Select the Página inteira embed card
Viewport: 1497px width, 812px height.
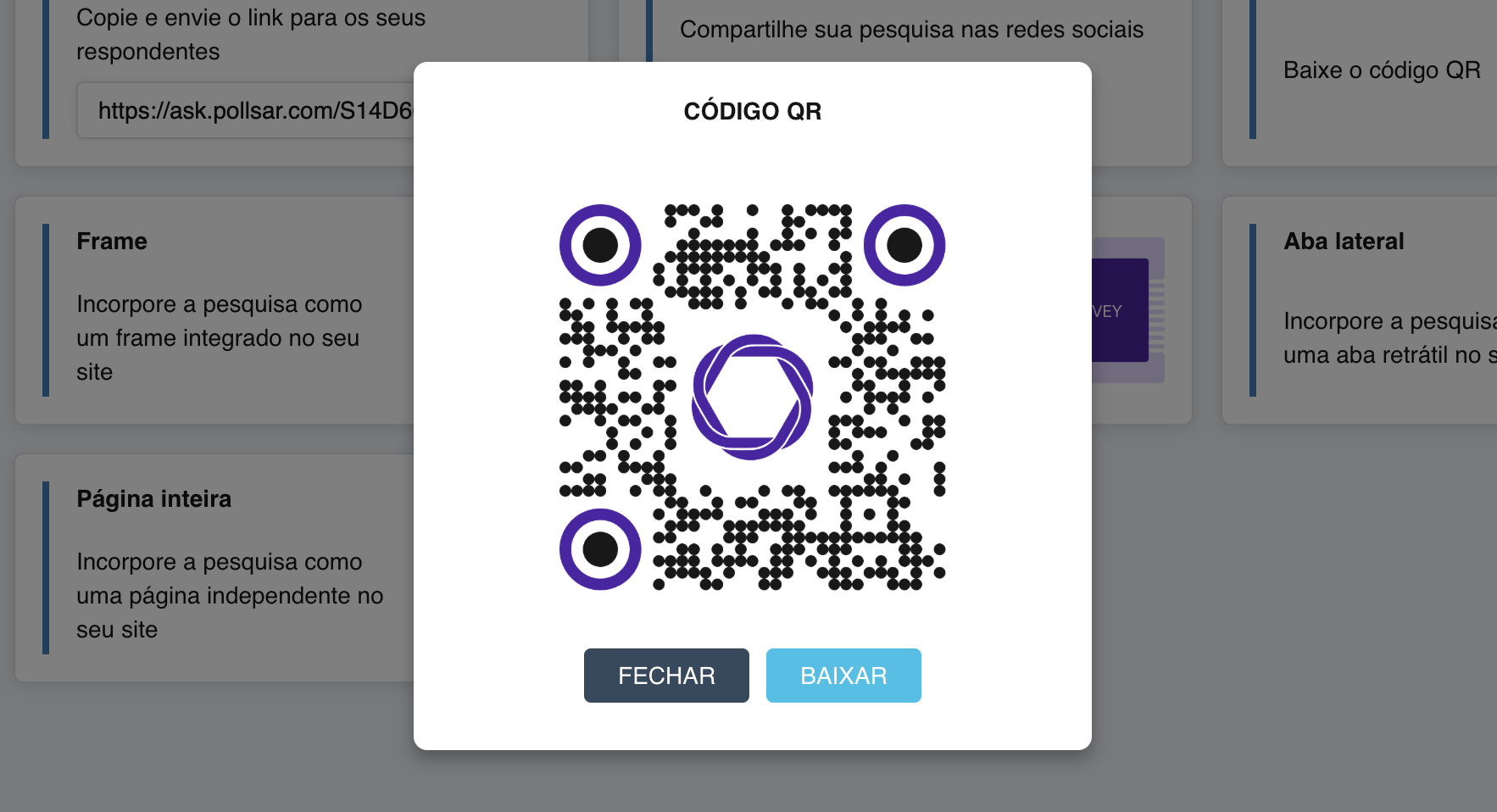tap(214, 568)
